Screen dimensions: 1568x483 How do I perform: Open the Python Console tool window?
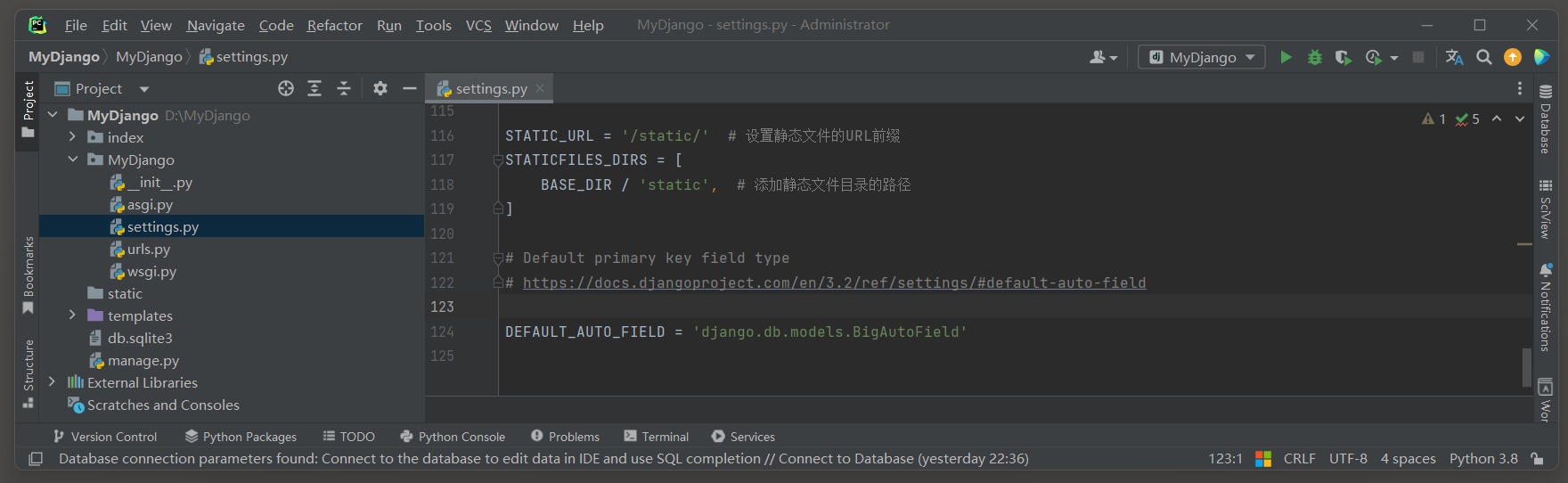pyautogui.click(x=453, y=437)
